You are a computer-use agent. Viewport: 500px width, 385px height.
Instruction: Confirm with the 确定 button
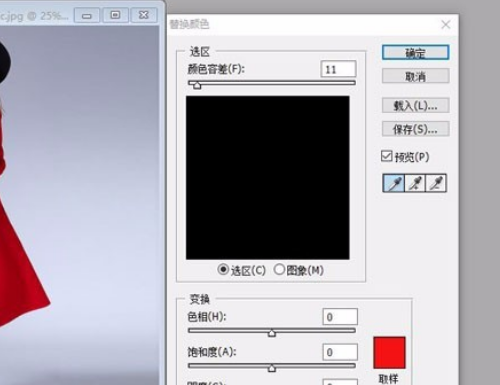coord(415,53)
